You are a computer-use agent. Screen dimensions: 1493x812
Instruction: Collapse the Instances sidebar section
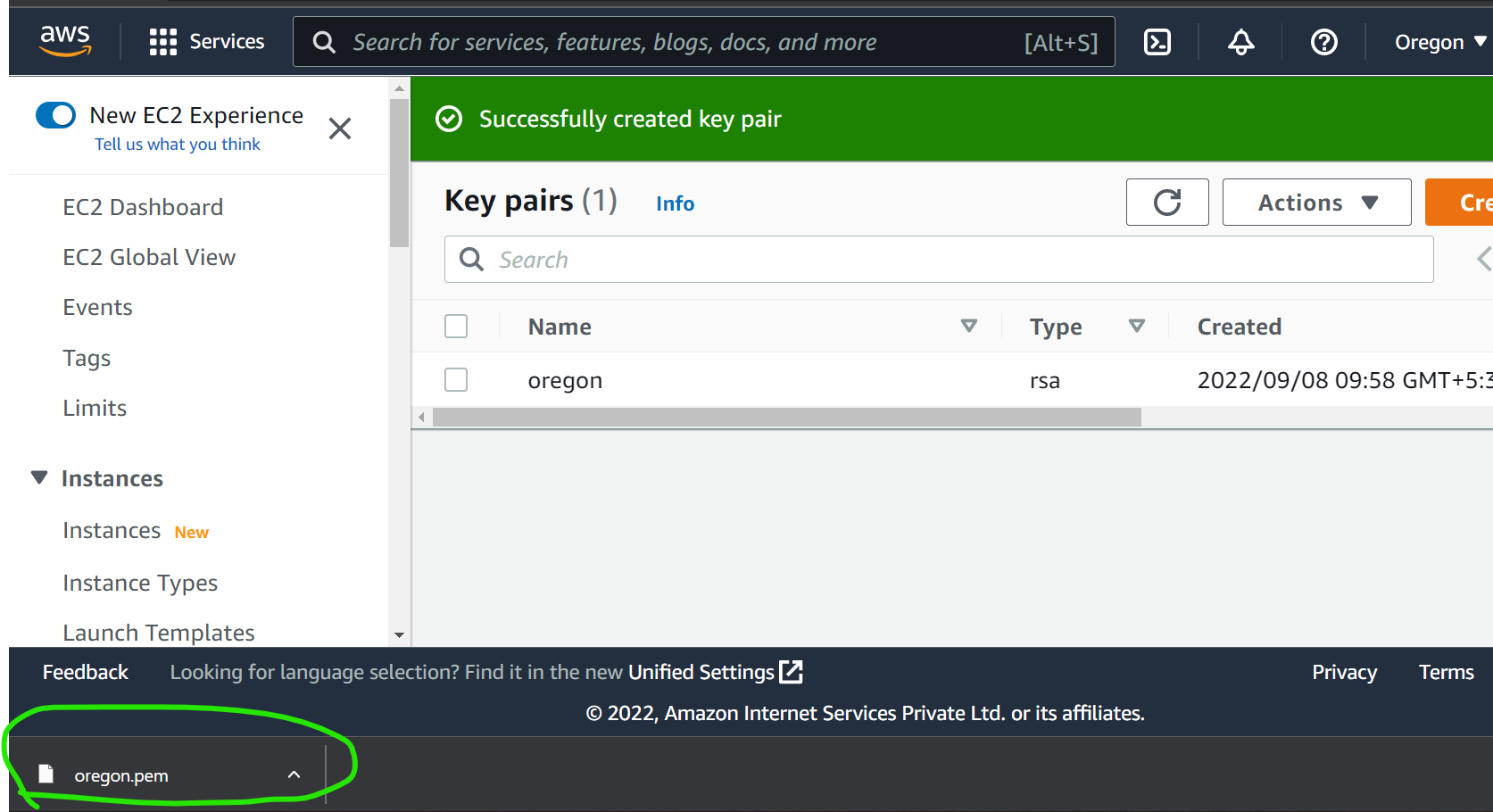39,478
